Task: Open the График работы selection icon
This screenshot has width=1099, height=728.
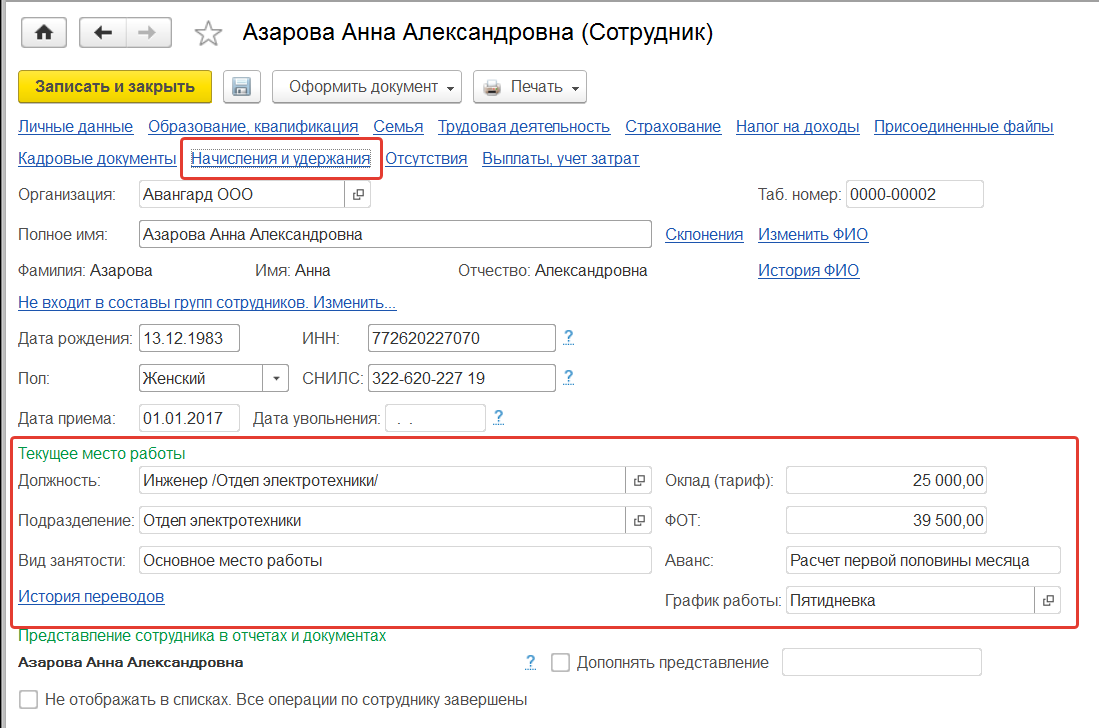Action: pos(1048,601)
